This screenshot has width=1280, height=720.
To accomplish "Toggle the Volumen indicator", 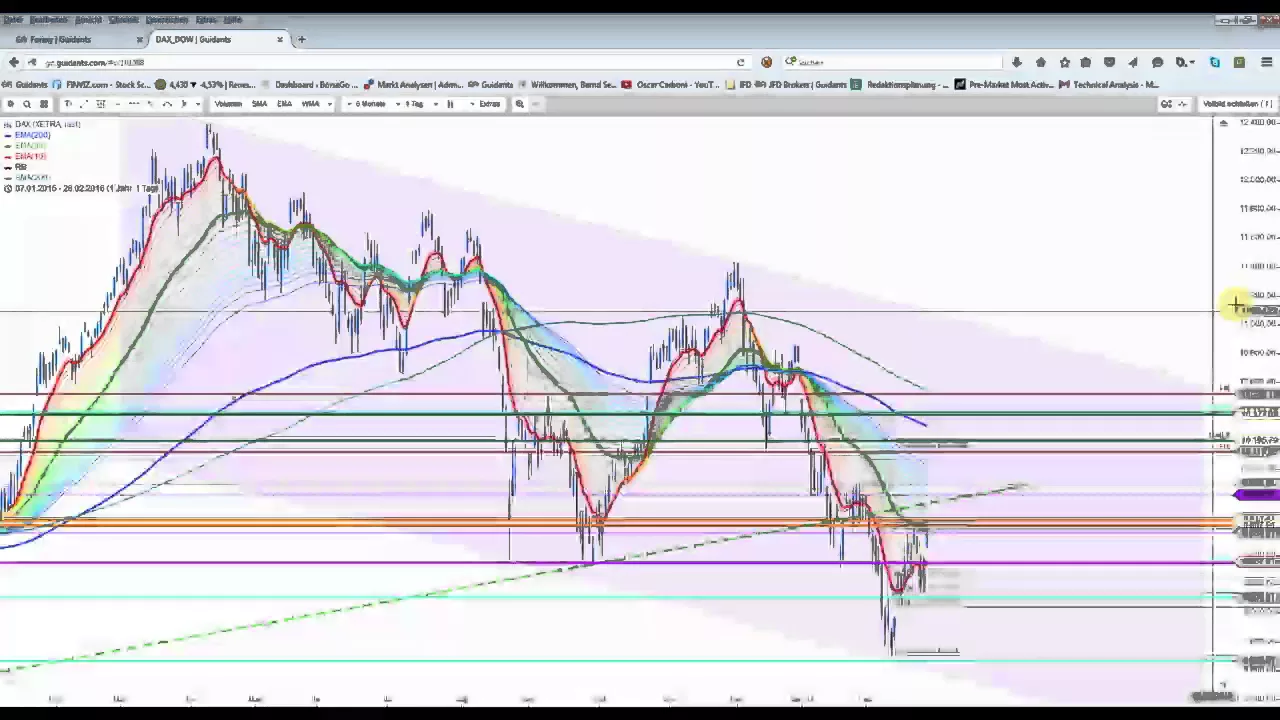I will pyautogui.click(x=228, y=104).
